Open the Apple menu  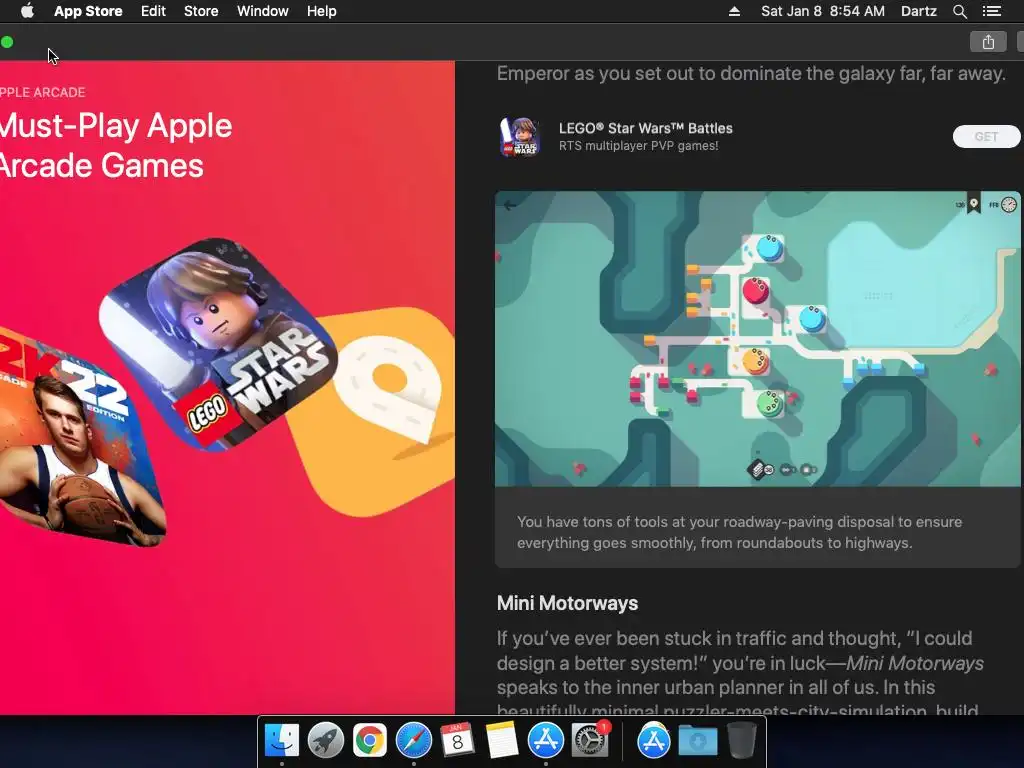[x=27, y=11]
